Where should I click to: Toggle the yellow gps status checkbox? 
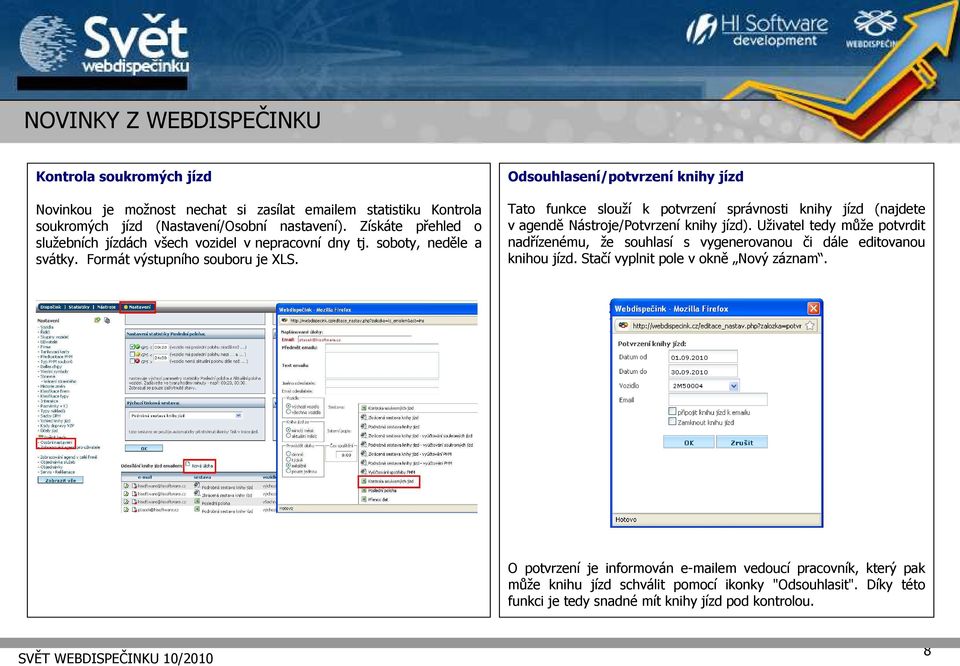[x=132, y=354]
